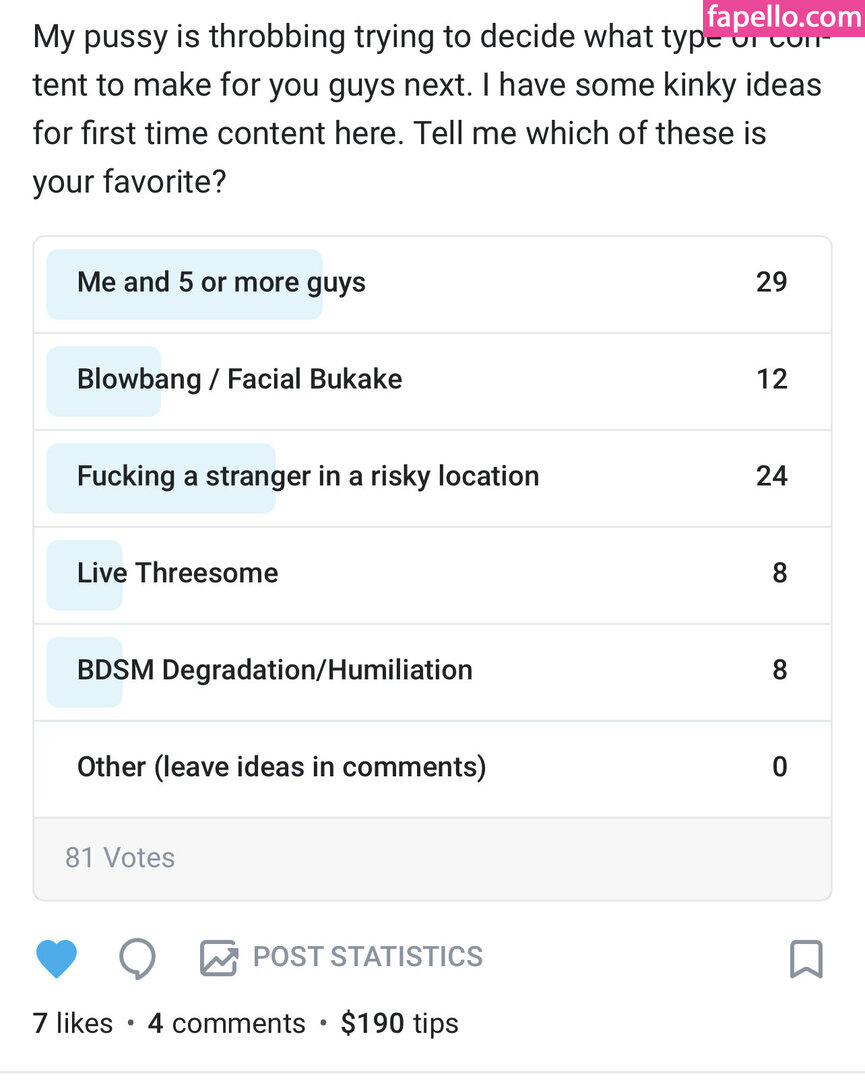Click the "81 Votes" poll footer

point(120,858)
